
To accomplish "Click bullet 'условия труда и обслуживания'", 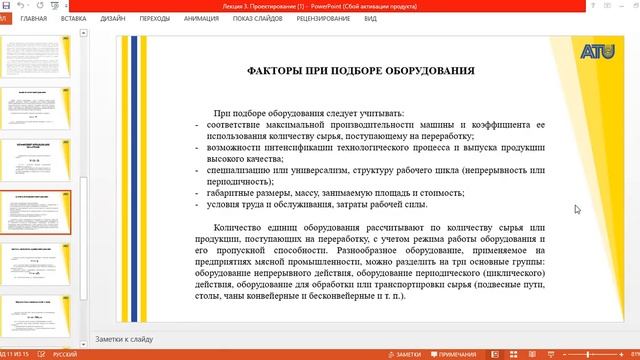I will [317, 204].
